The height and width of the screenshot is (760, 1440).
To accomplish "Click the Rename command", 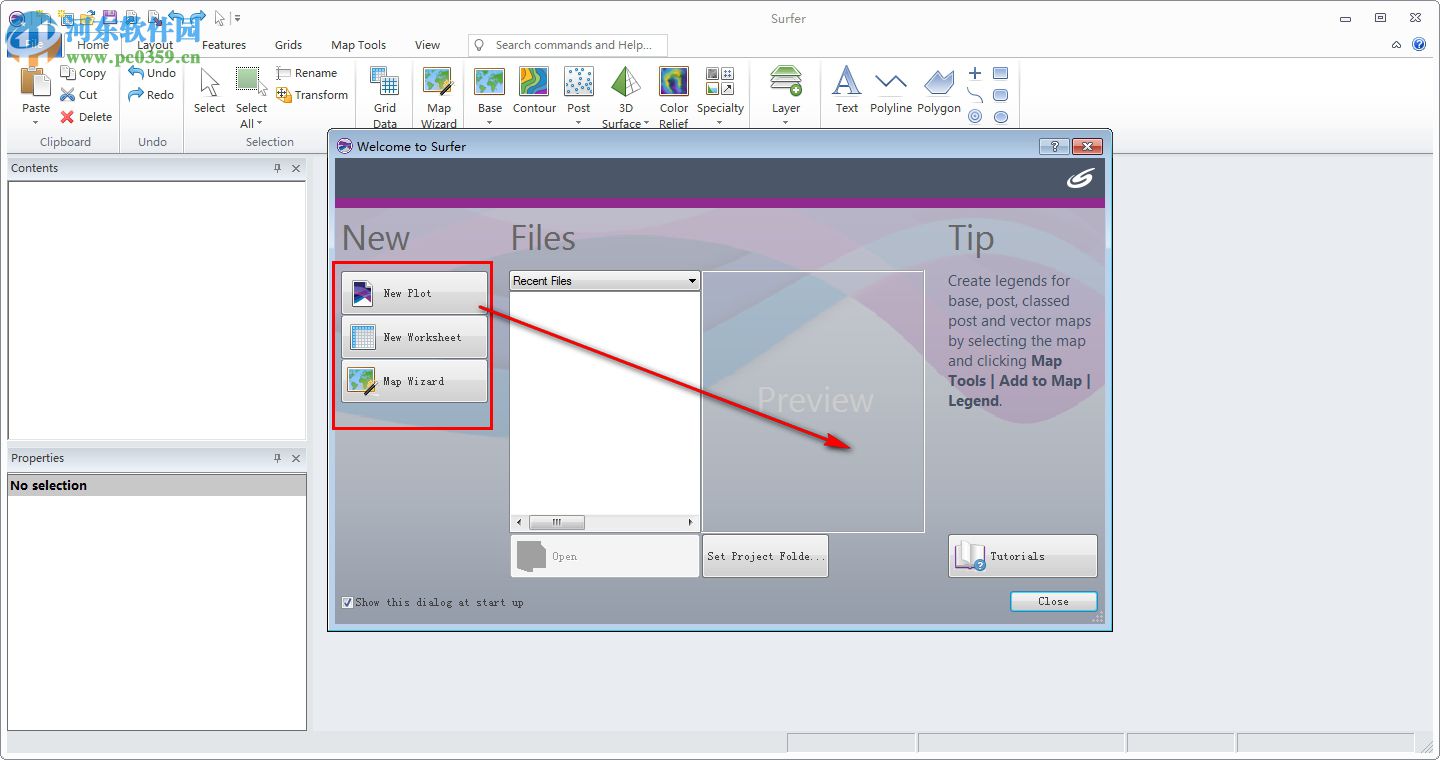I will click(306, 73).
